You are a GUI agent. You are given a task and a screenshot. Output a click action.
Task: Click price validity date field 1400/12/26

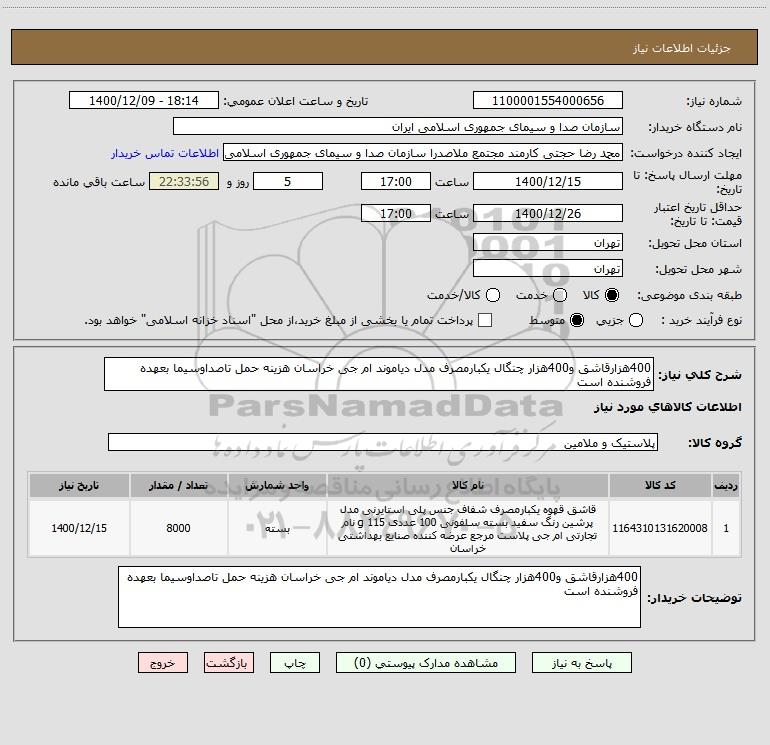pyautogui.click(x=548, y=214)
